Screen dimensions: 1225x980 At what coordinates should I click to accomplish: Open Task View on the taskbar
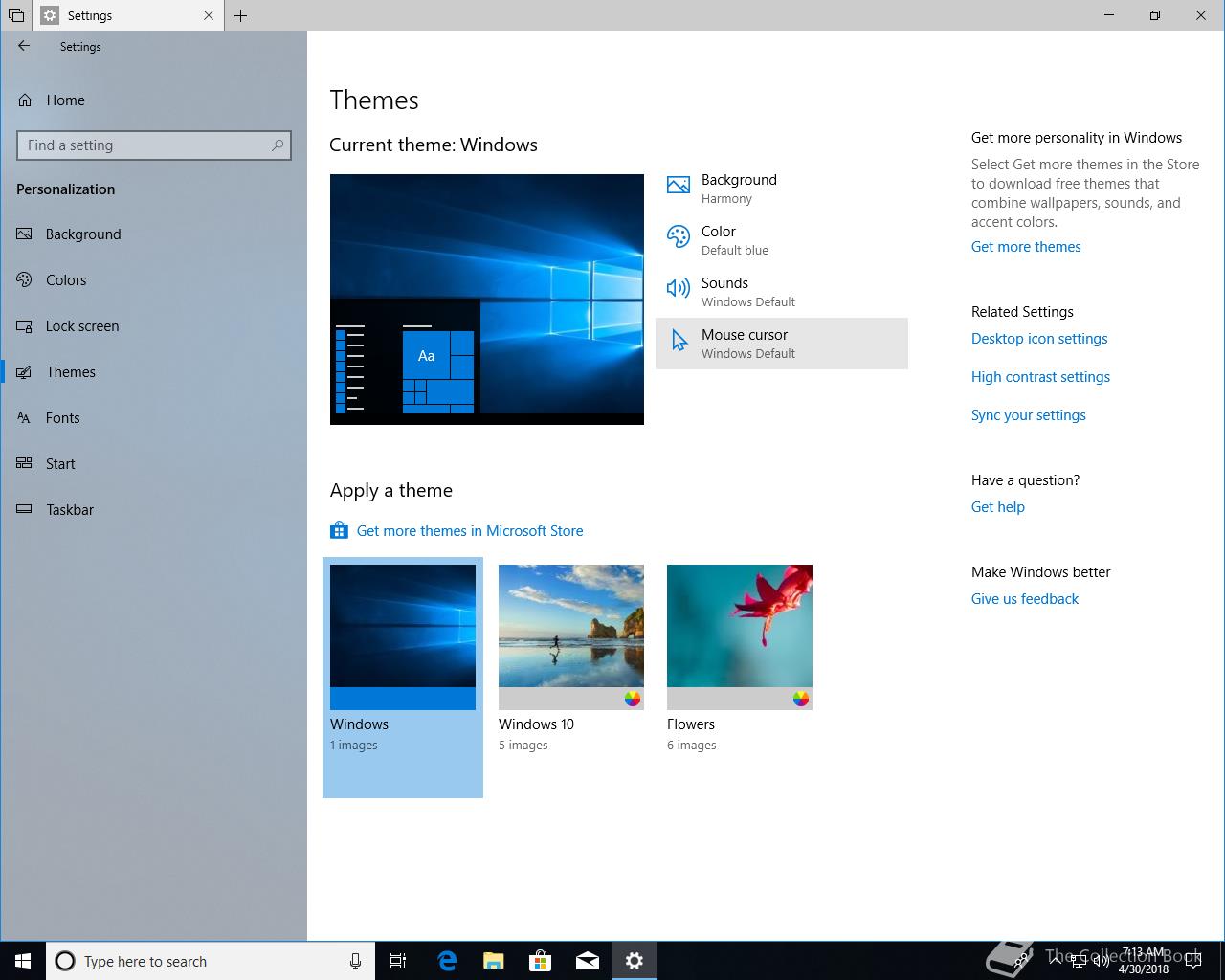pos(398,961)
